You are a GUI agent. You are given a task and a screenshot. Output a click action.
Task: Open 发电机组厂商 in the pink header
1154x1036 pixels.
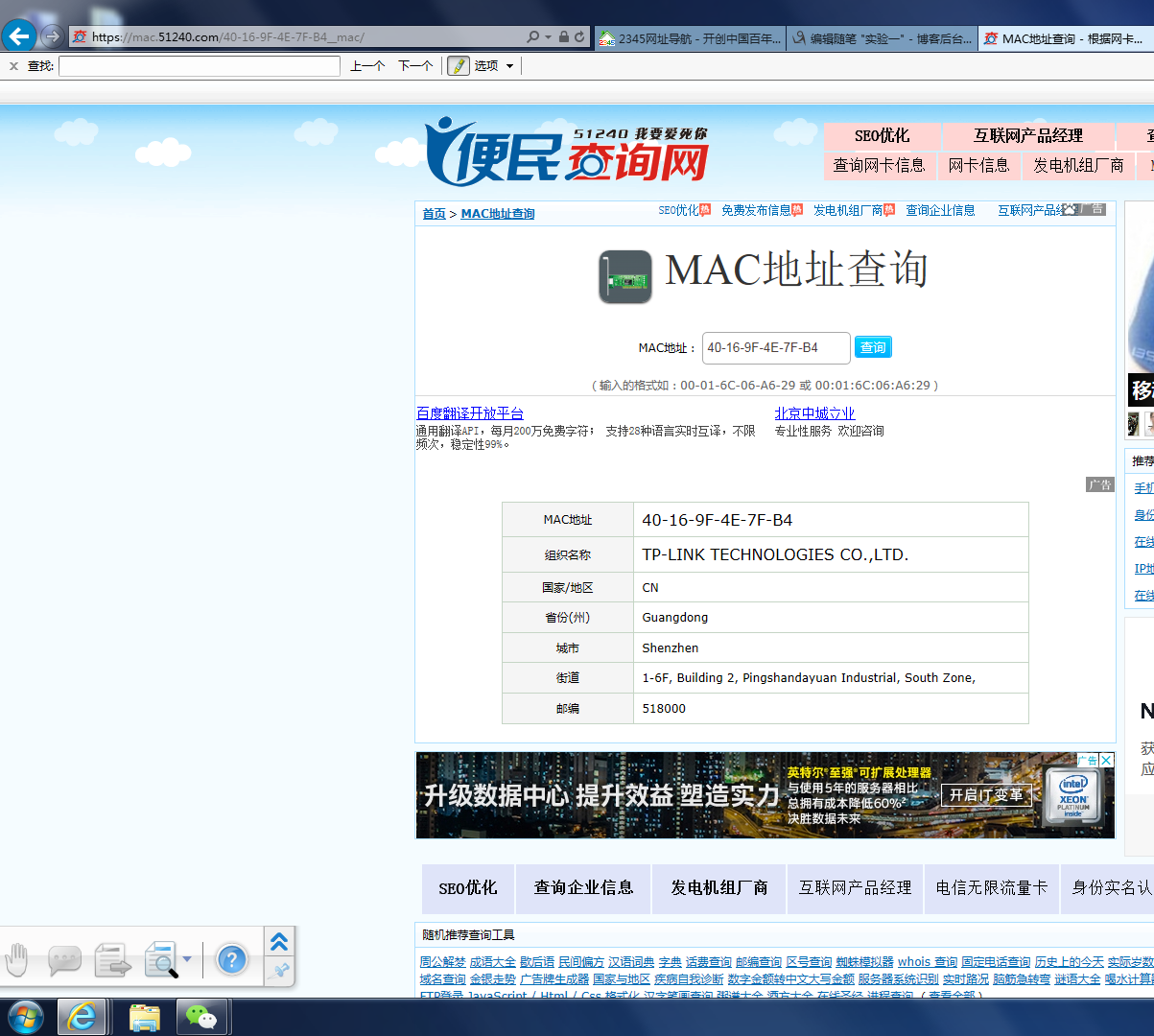pos(1078,165)
